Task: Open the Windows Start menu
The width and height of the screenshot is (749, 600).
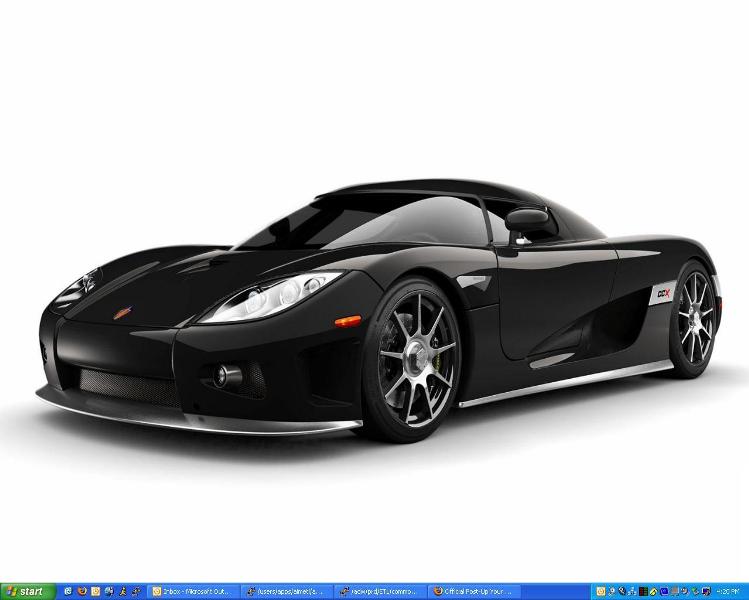Action: pyautogui.click(x=27, y=591)
